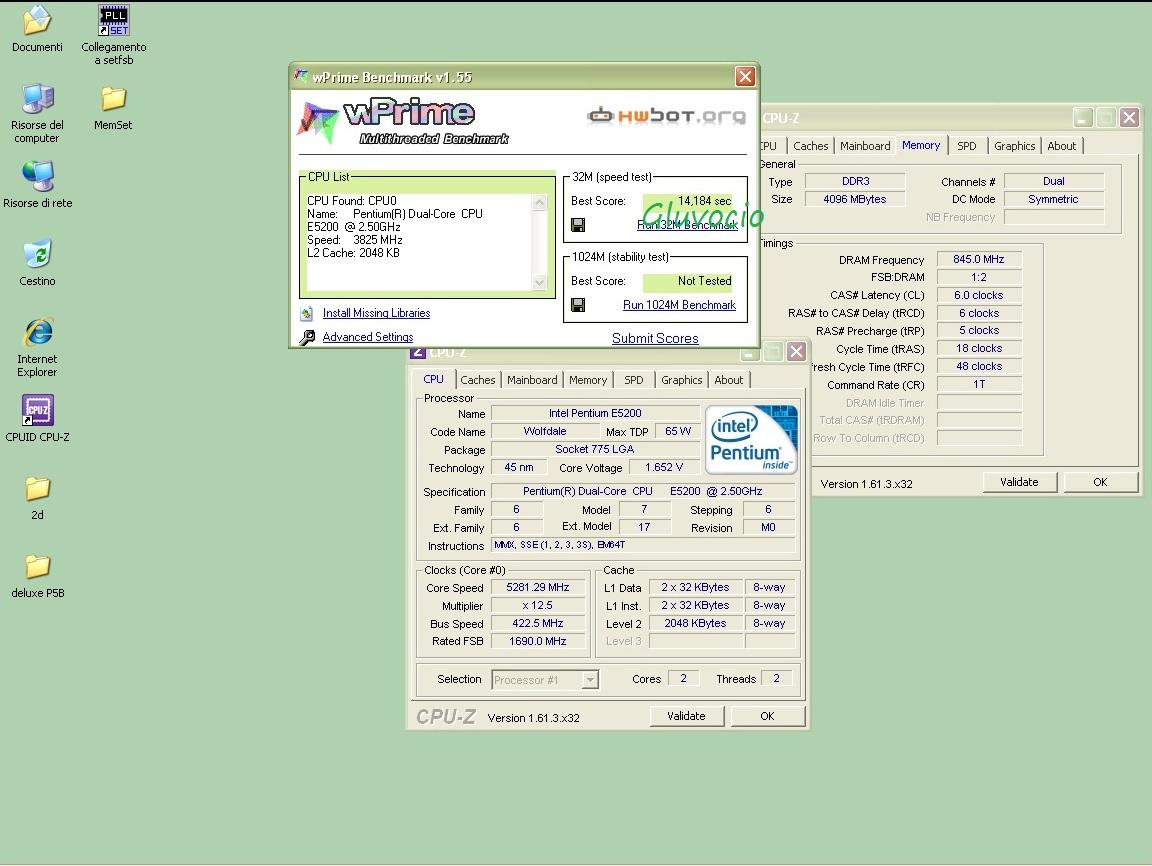Switch to Memory tab in front CPU-Z

[x=588, y=380]
